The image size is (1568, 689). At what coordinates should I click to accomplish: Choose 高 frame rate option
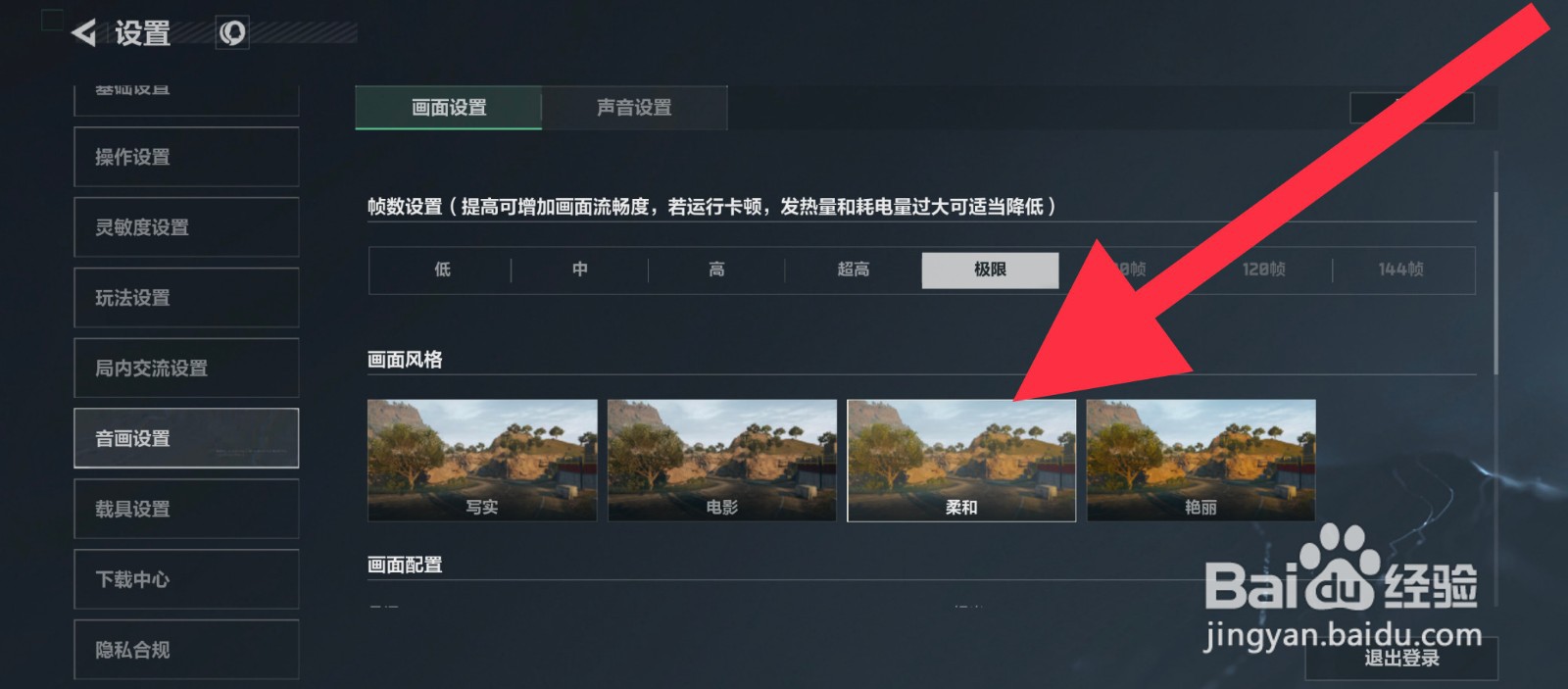[716, 270]
